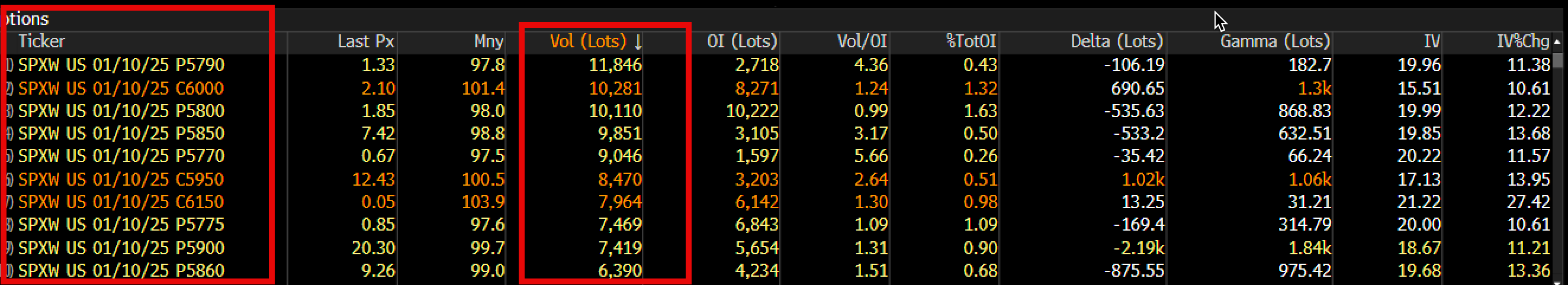Select gamma value 868.83
1568x285 pixels.
pos(1304,111)
